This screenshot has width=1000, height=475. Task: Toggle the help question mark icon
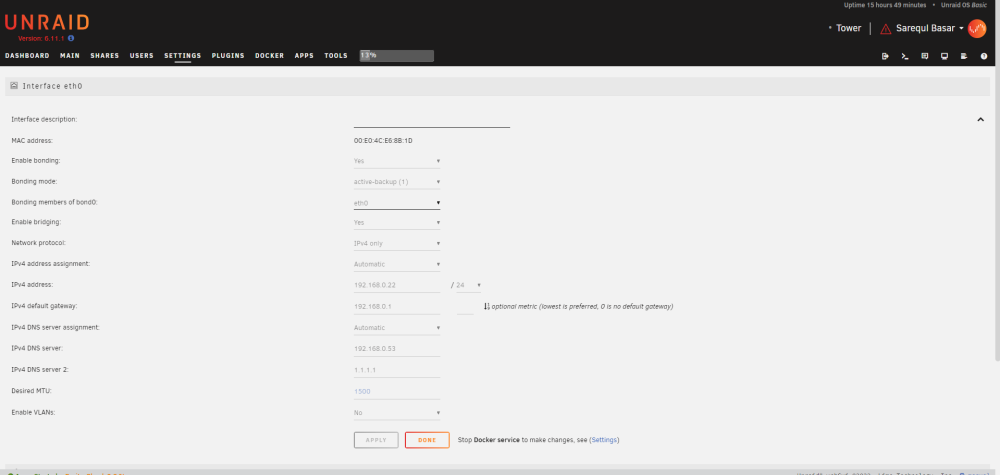(984, 56)
